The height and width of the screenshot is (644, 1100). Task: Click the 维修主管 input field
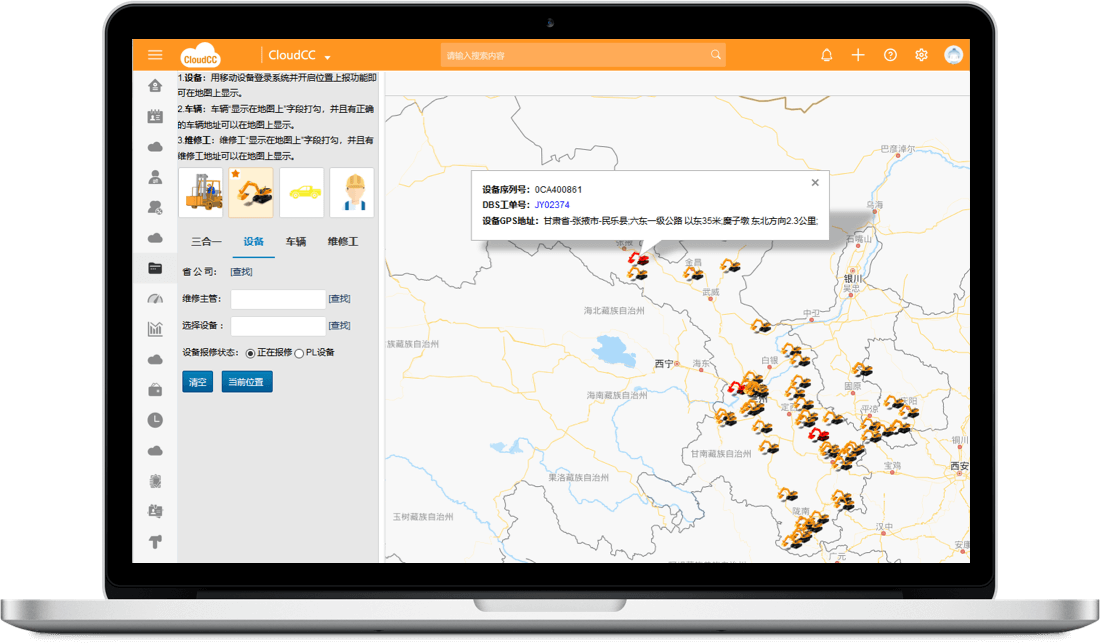point(278,299)
